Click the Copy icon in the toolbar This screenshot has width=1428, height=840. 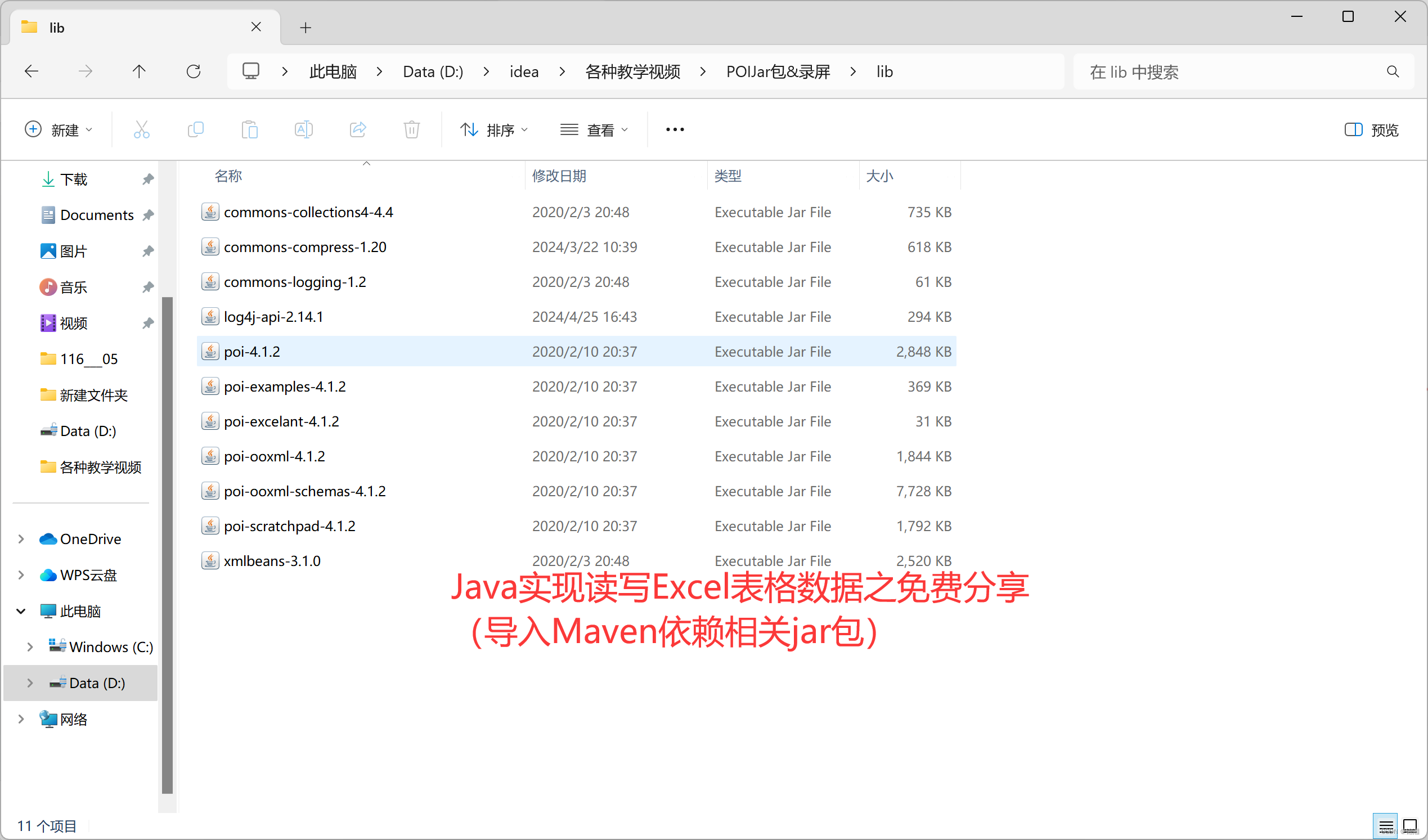point(195,129)
